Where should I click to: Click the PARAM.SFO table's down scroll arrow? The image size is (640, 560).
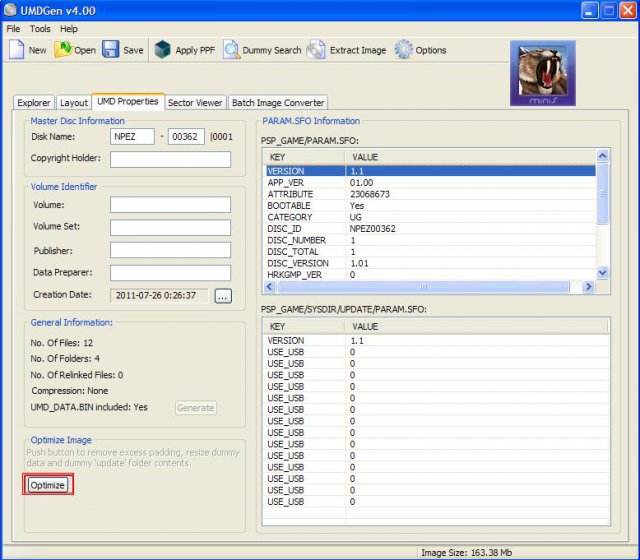602,272
